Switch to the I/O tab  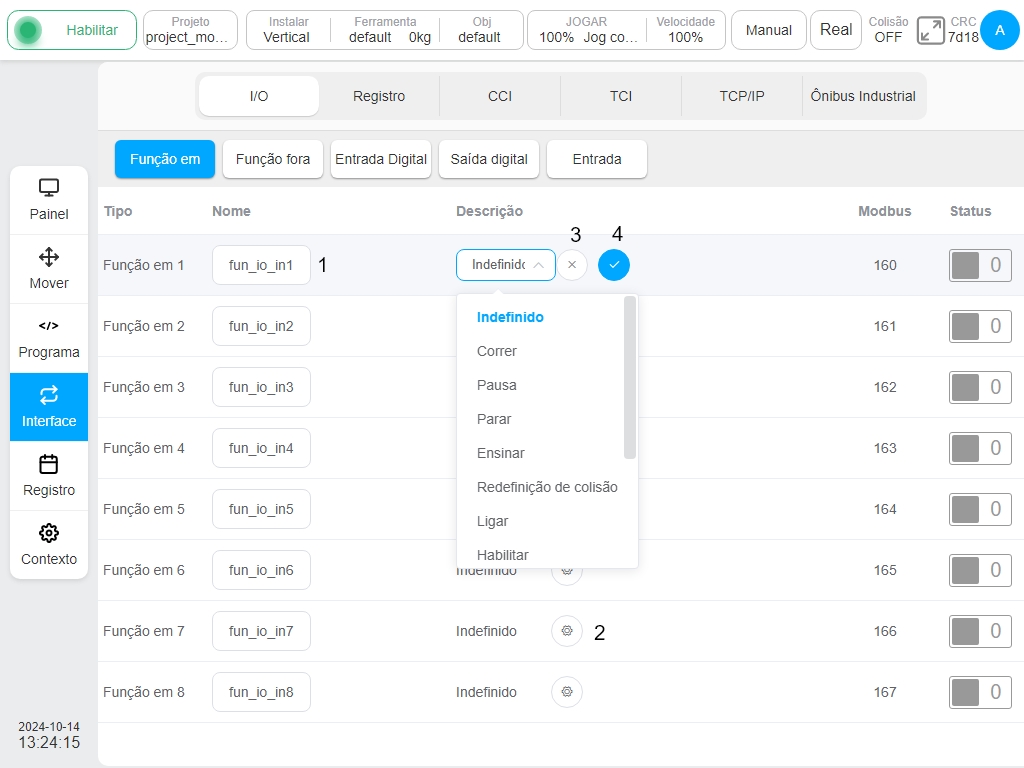(x=259, y=96)
